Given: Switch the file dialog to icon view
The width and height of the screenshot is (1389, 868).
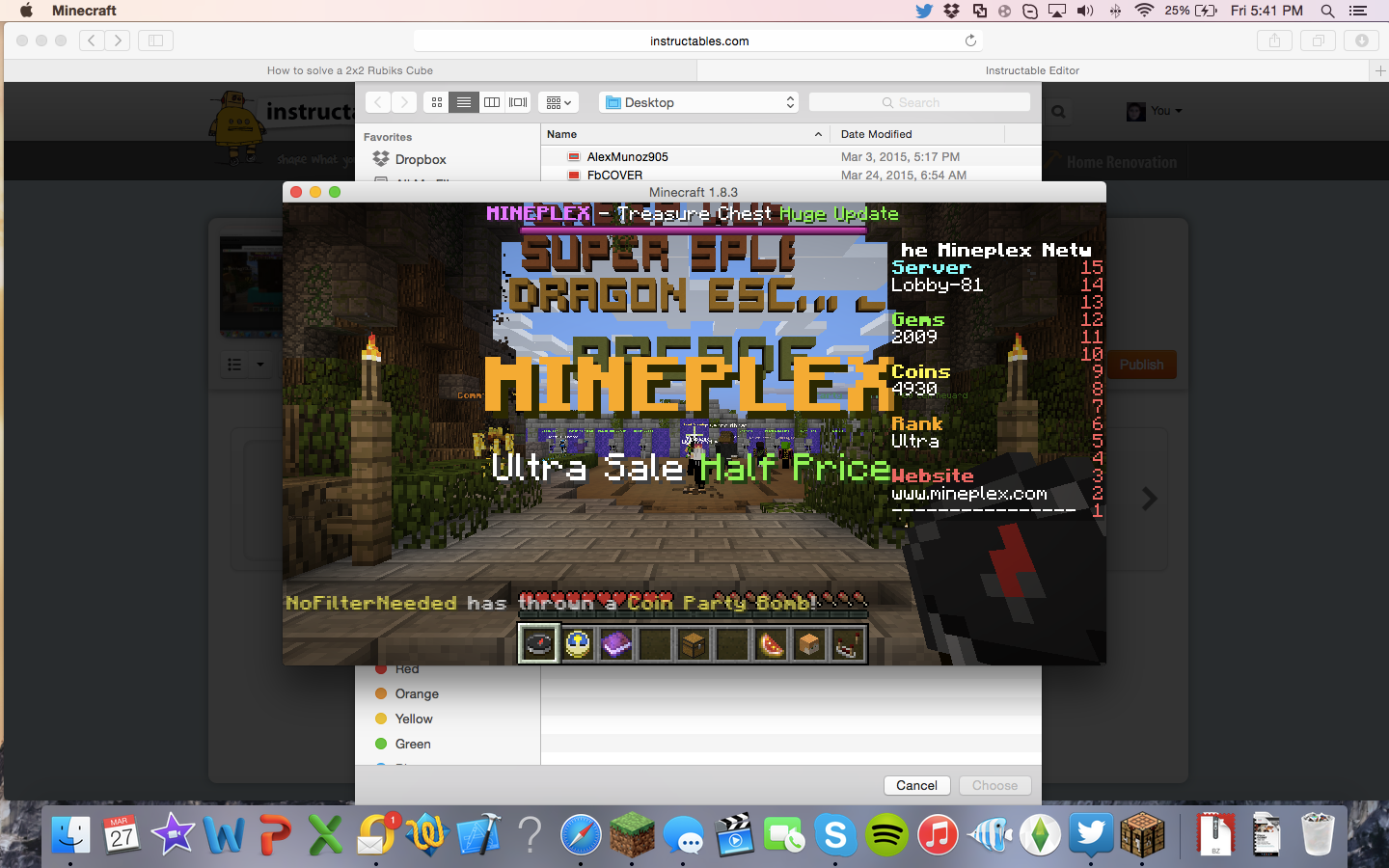Looking at the screenshot, I should tap(436, 101).
